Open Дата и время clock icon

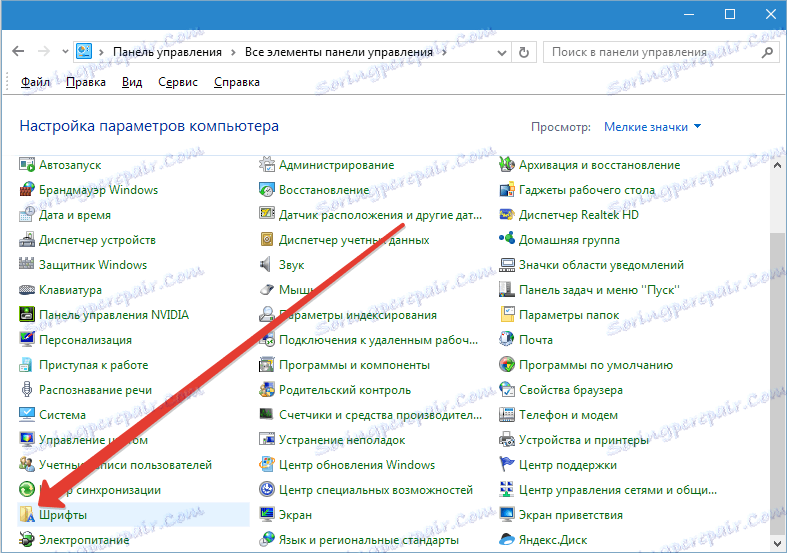27,215
